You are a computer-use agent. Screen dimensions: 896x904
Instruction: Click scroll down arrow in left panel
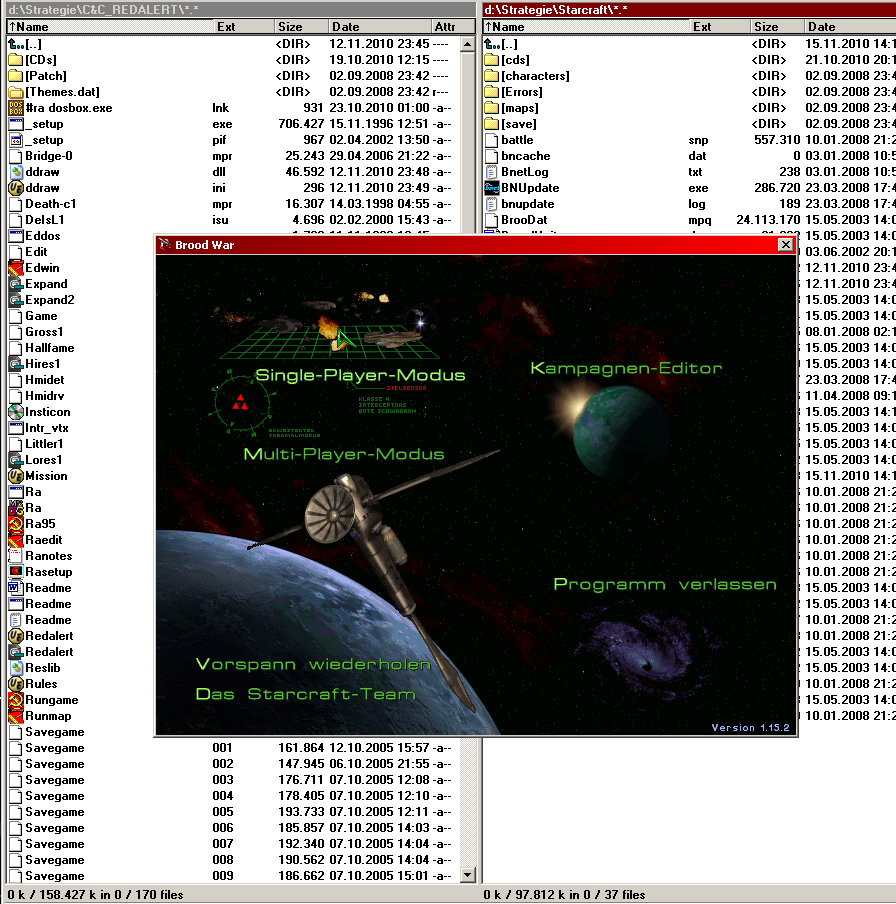(468, 875)
